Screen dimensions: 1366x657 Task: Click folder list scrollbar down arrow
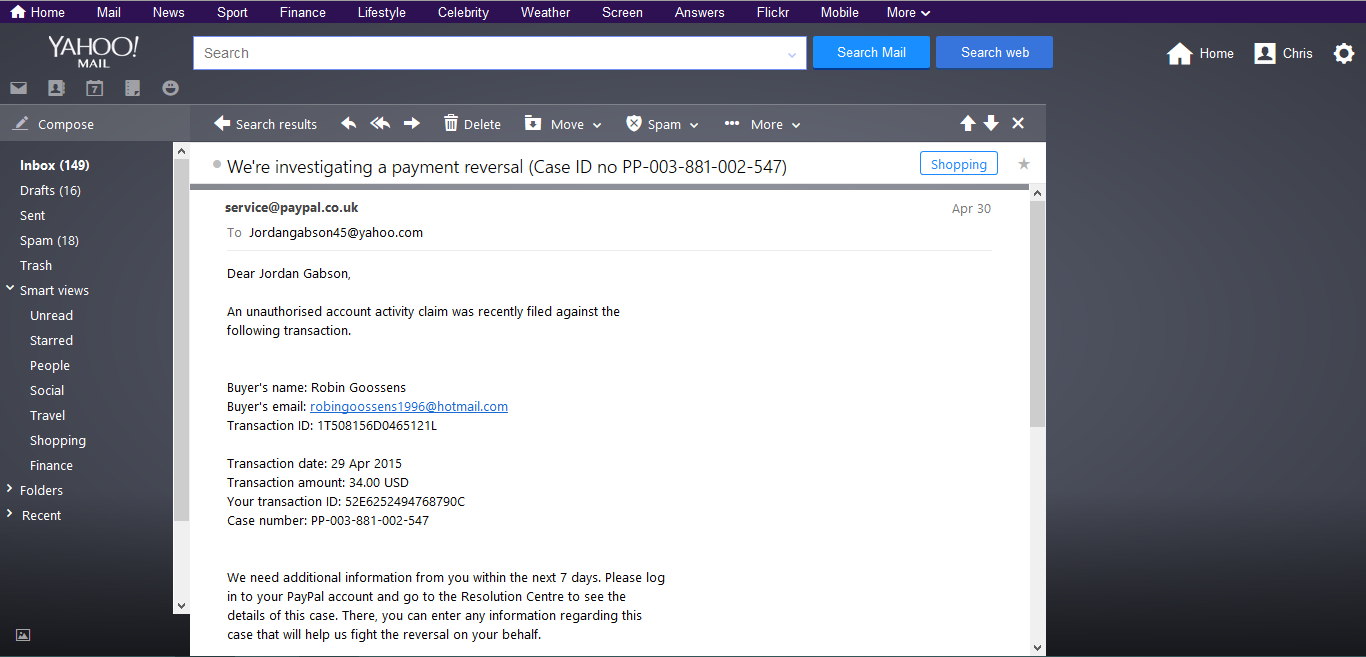point(181,605)
